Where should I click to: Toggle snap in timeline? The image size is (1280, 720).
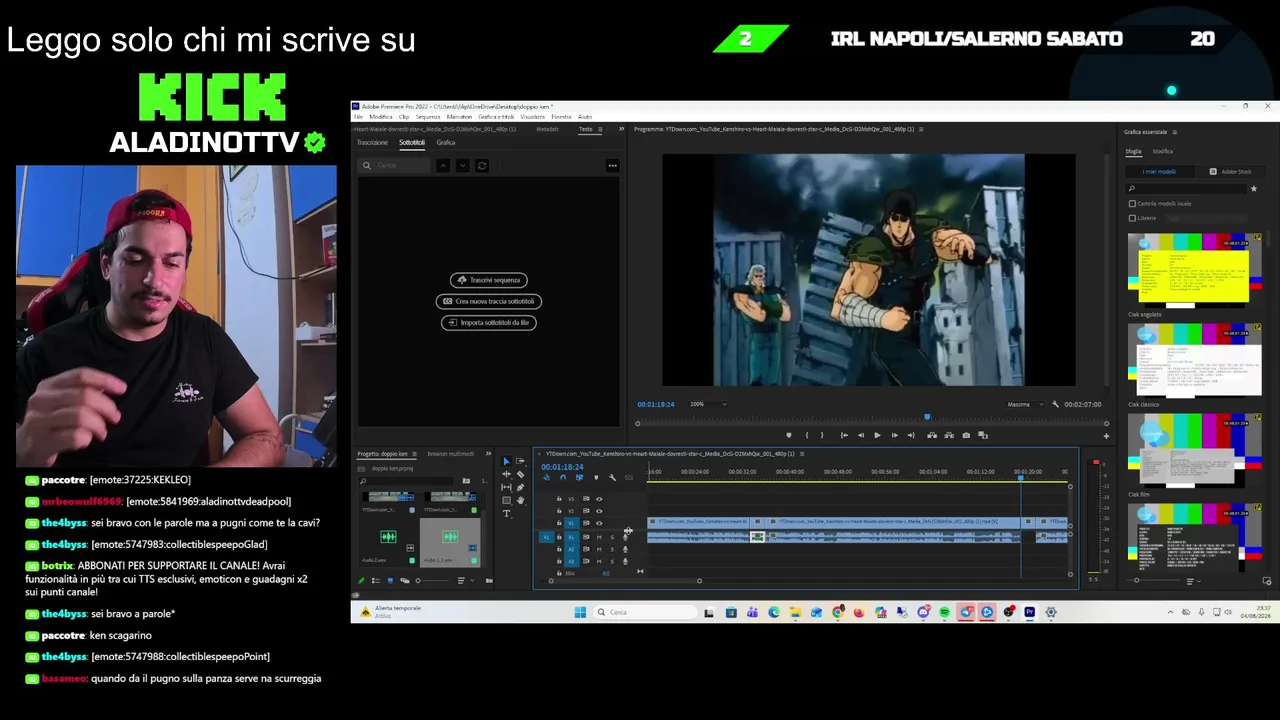(562, 478)
